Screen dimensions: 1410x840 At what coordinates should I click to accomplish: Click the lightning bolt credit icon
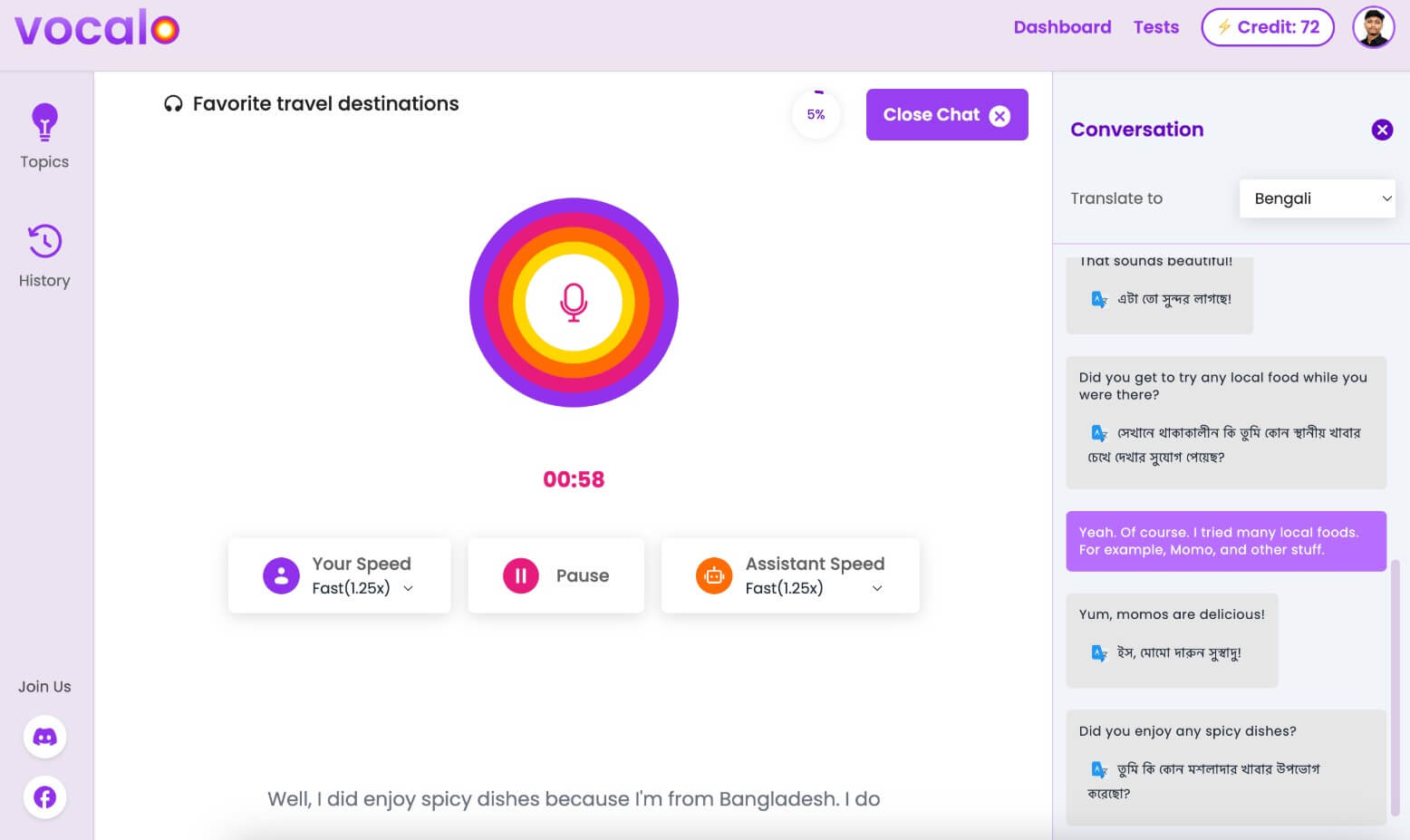1224,27
